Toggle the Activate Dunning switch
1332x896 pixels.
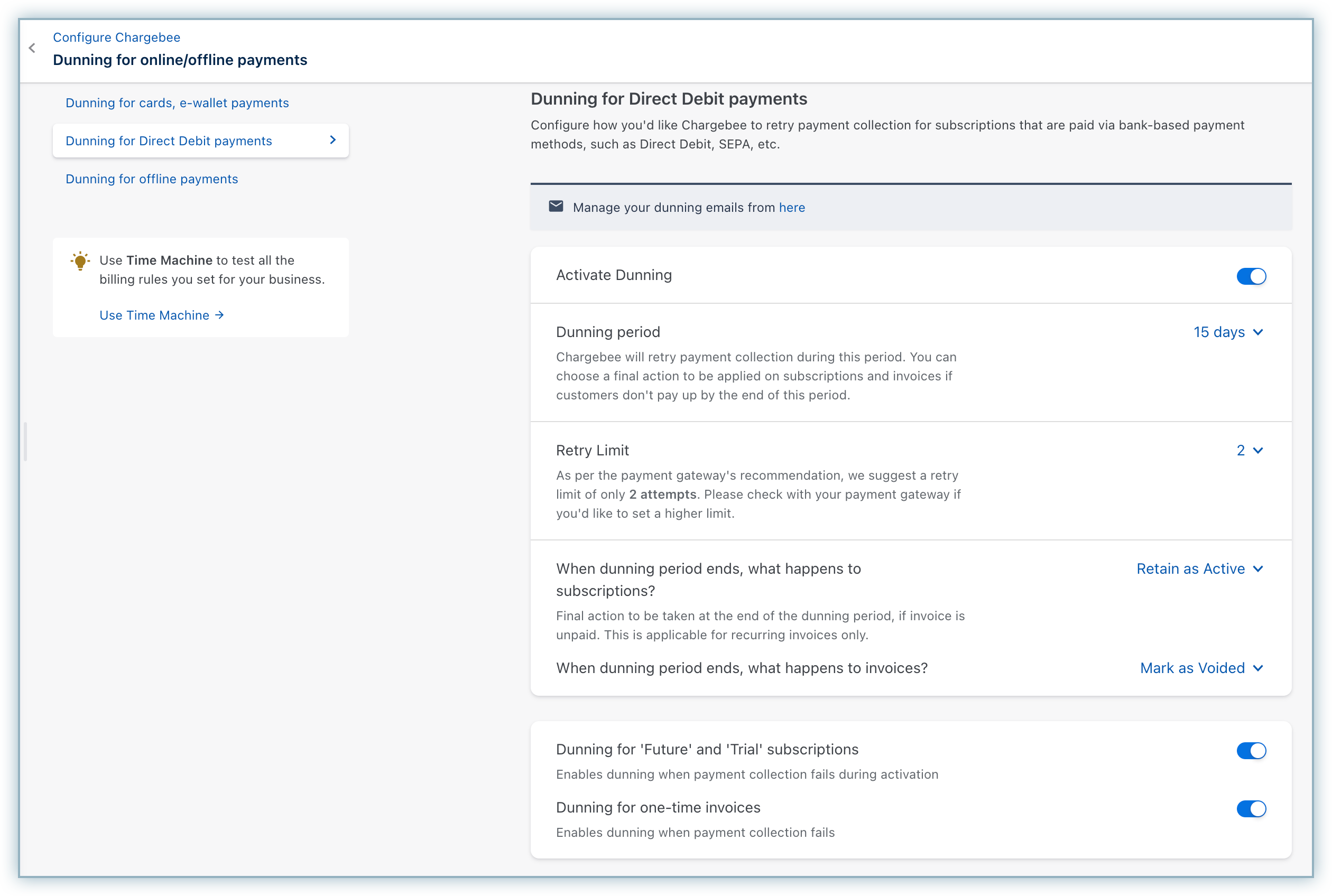coord(1251,276)
